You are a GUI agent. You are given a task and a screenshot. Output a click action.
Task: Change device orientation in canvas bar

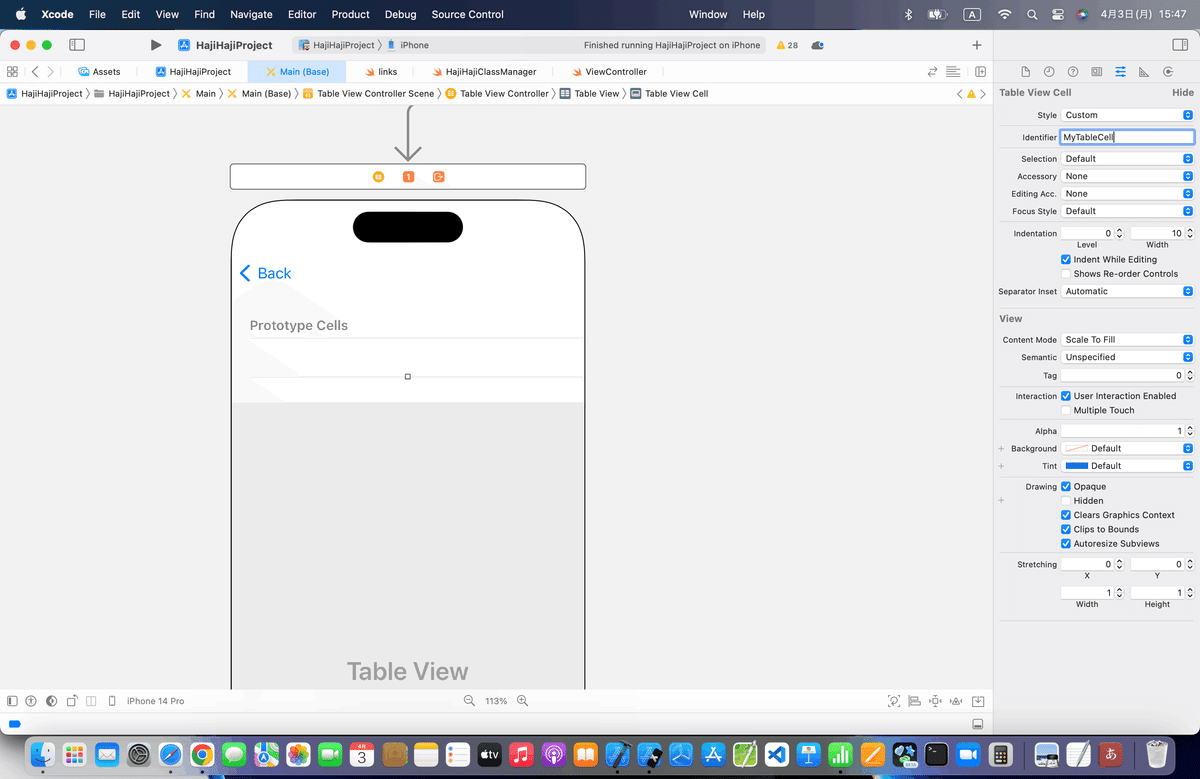click(71, 701)
